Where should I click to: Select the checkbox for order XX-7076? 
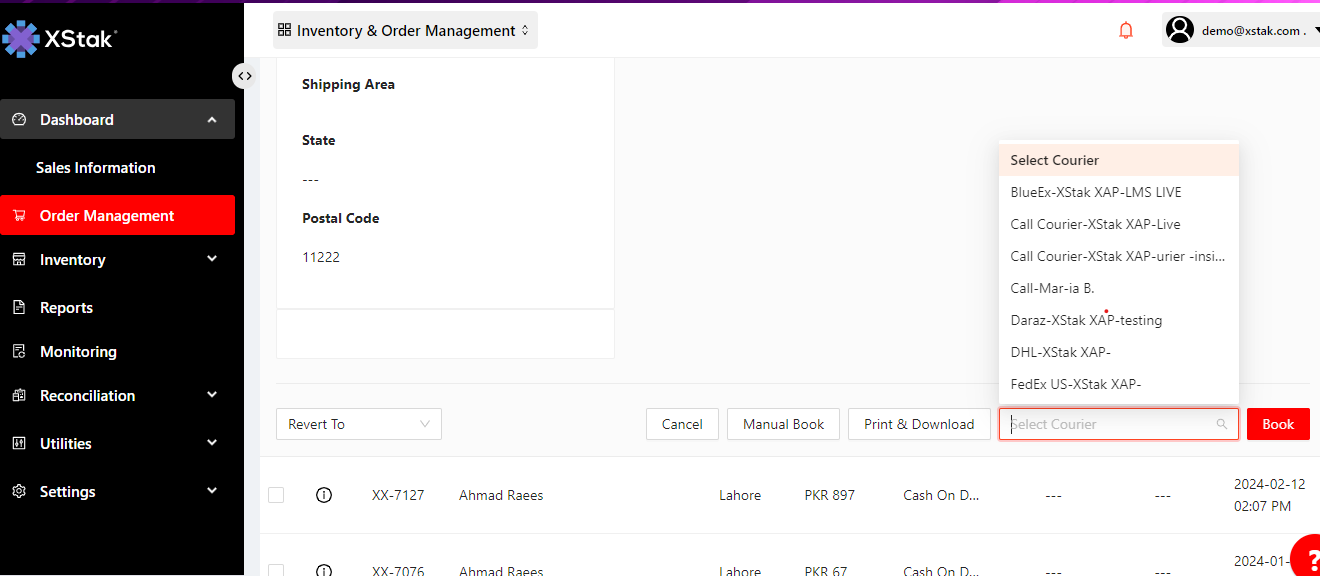[x=276, y=570]
